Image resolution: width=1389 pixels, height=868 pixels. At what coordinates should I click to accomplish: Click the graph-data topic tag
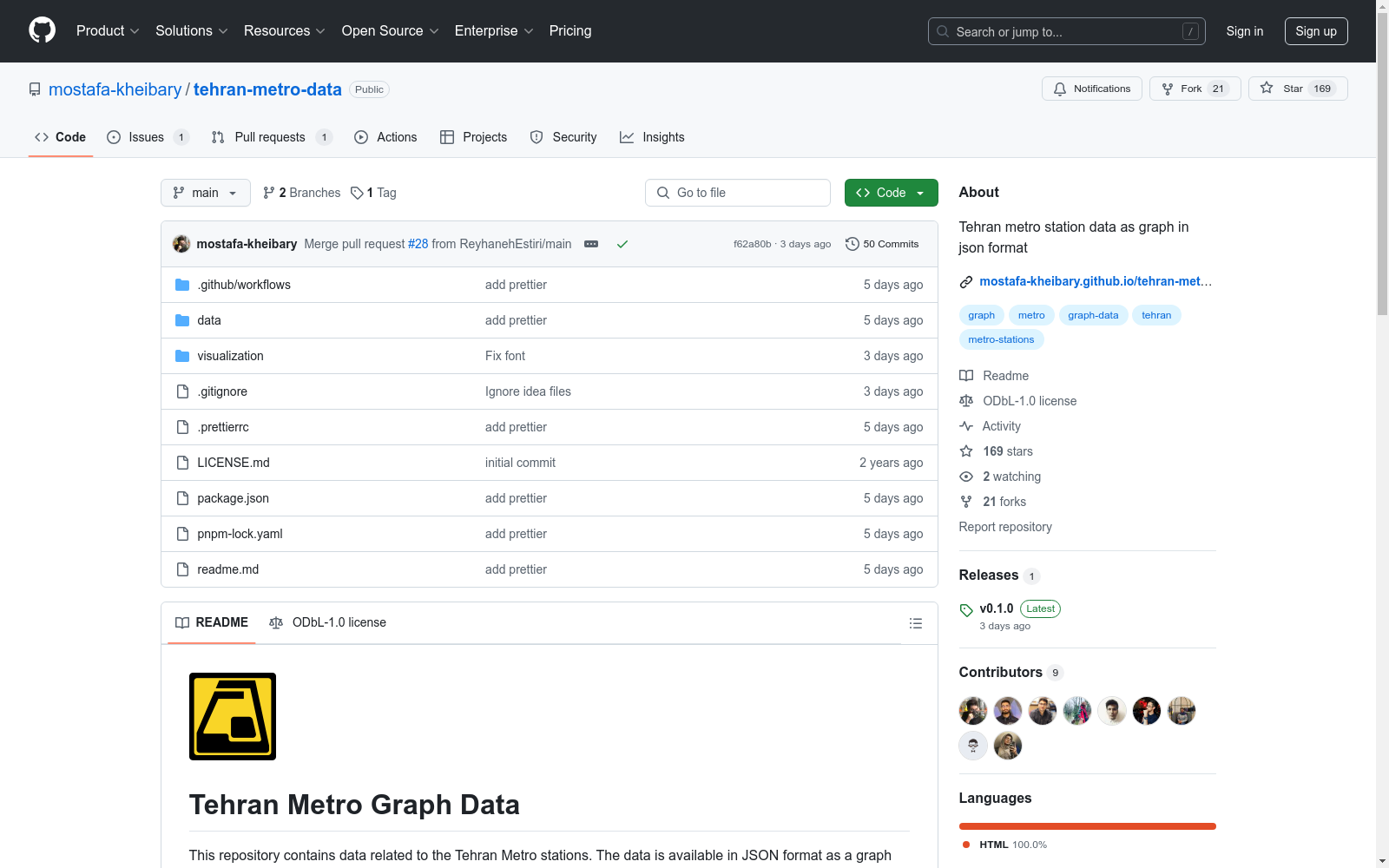tap(1093, 315)
